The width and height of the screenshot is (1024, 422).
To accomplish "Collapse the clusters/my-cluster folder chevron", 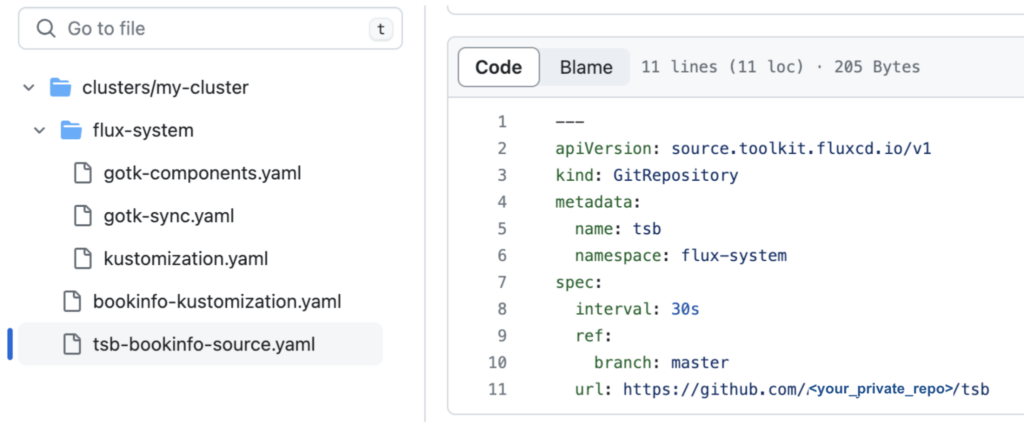I will tap(28, 88).
